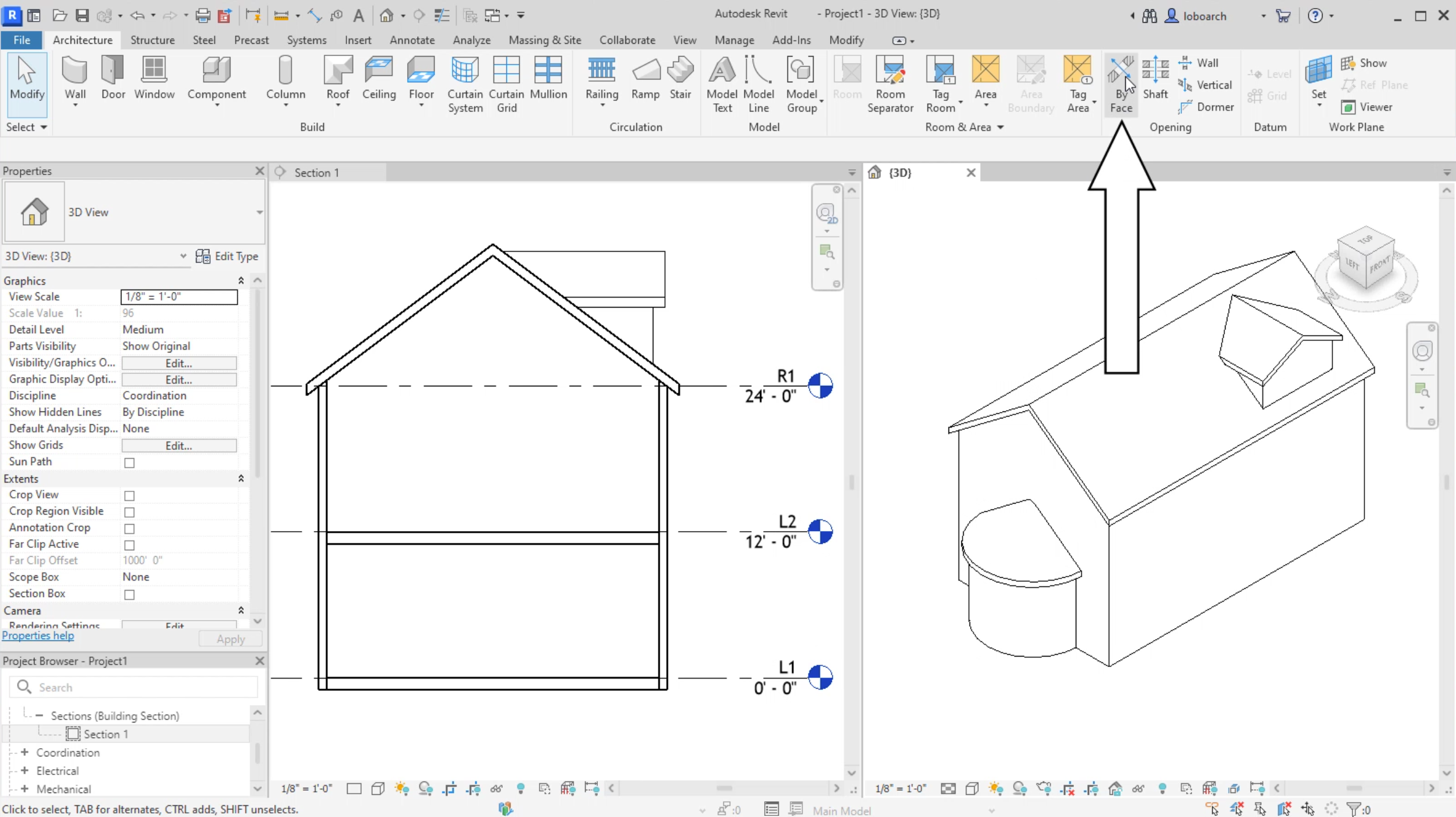Select the Curtain Grid tool

coord(506,82)
